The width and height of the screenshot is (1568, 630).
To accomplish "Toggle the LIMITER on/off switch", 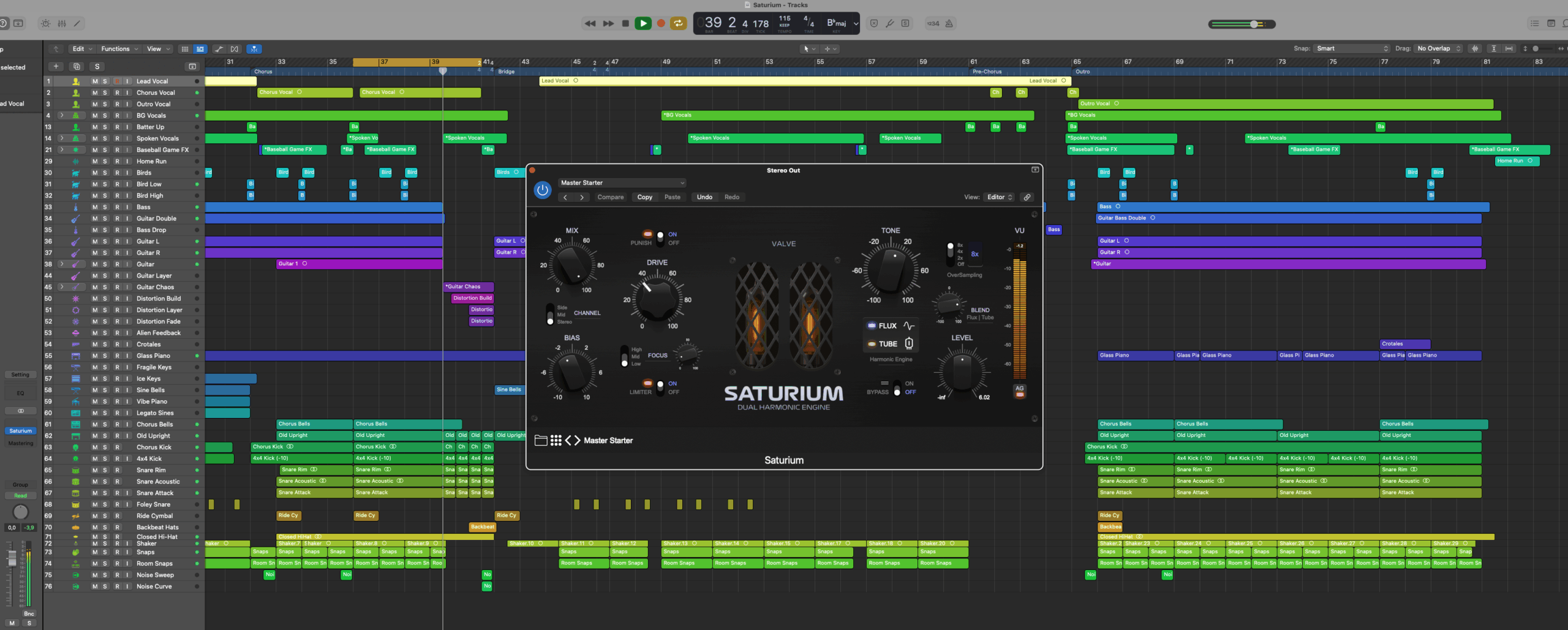I will 660,387.
